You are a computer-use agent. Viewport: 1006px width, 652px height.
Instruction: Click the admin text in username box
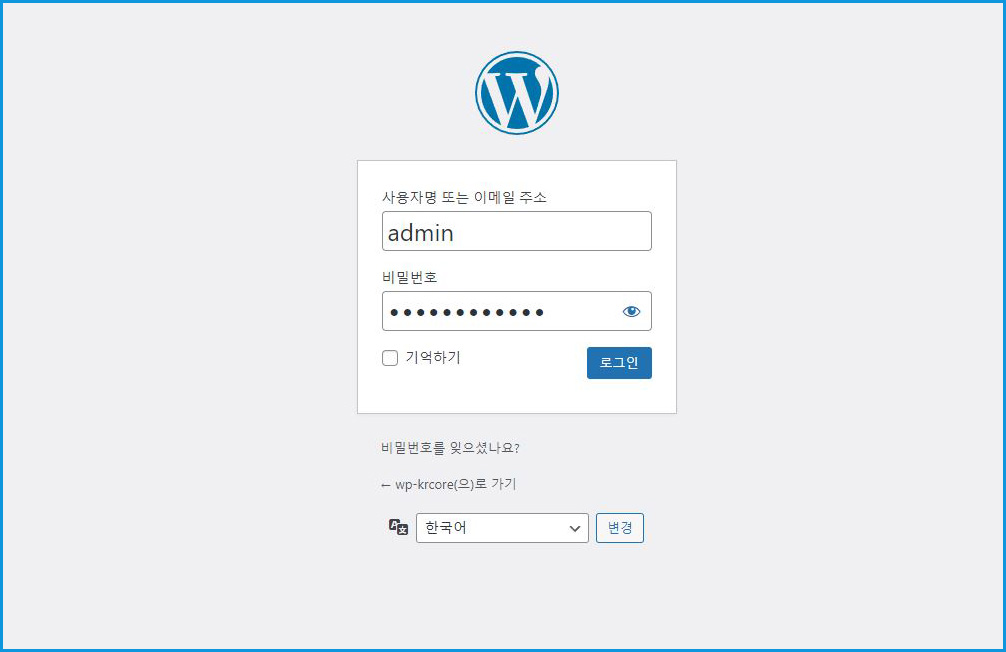point(421,233)
